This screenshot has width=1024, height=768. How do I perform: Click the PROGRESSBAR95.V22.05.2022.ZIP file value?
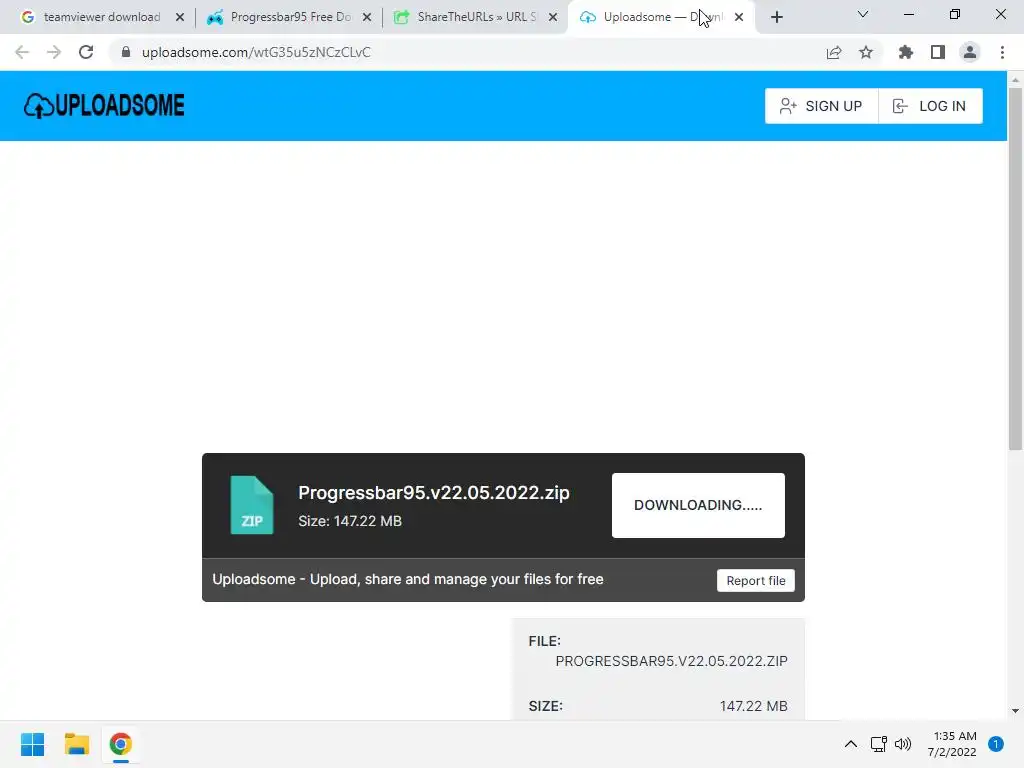pyautogui.click(x=671, y=661)
